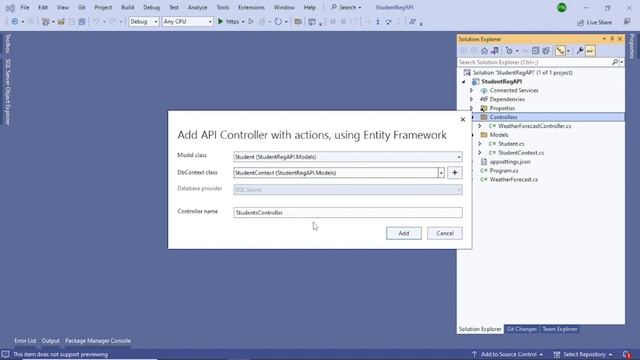Open the File menu
Viewport: 640px width, 360px height.
pos(24,7)
